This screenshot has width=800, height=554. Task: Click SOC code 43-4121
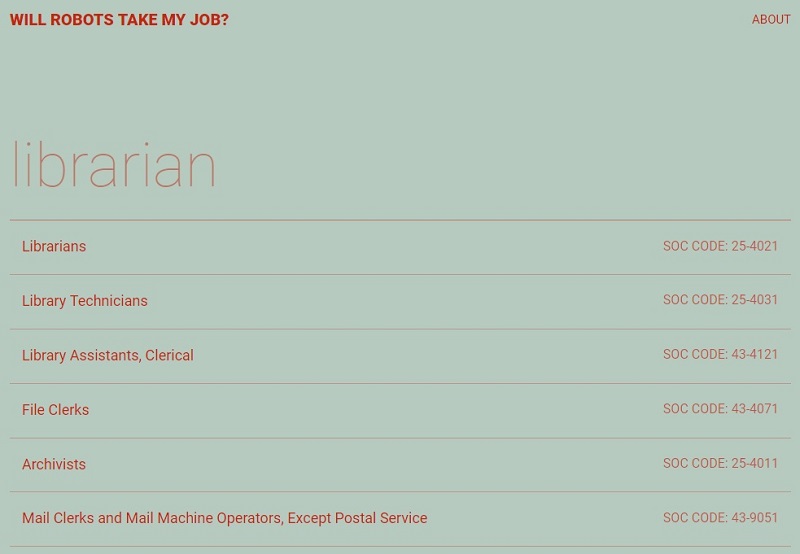point(720,354)
